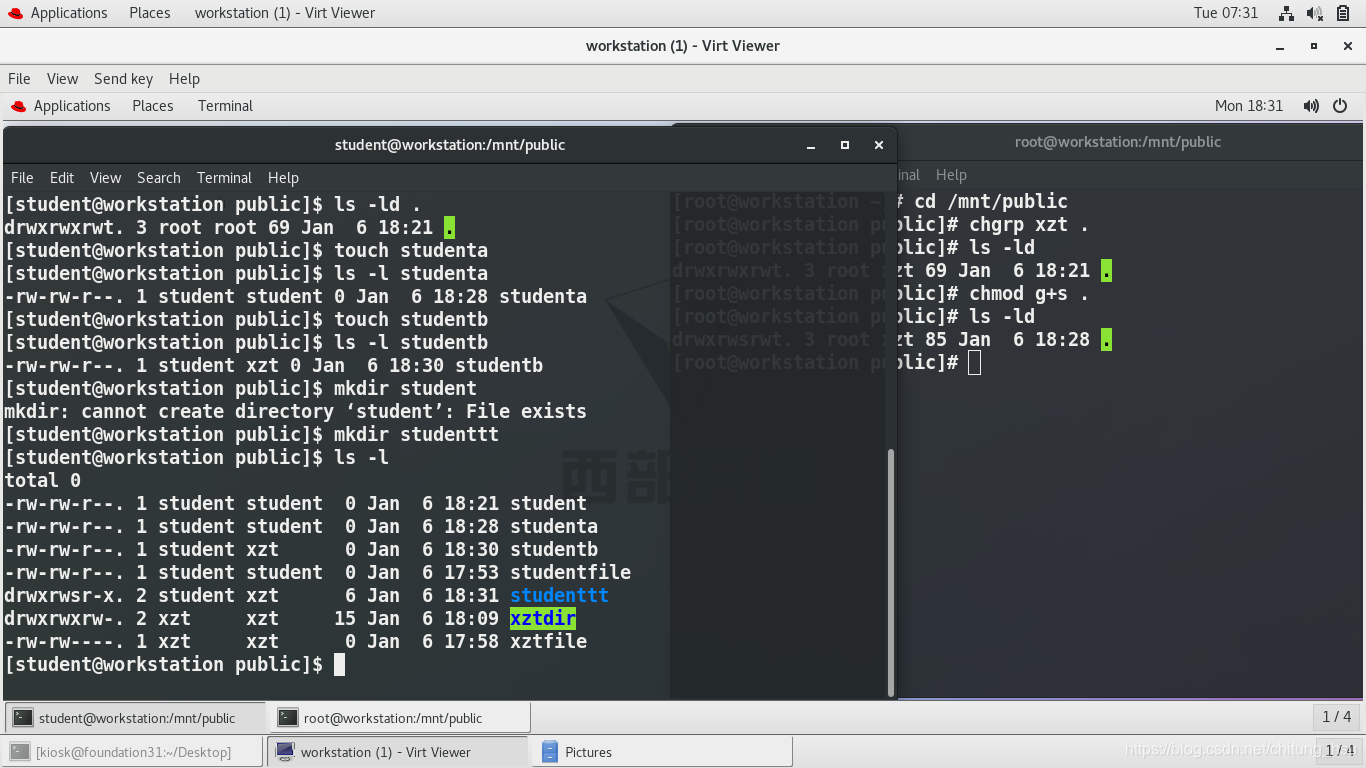
Task: Open student terminal Help menu
Action: coord(283,177)
